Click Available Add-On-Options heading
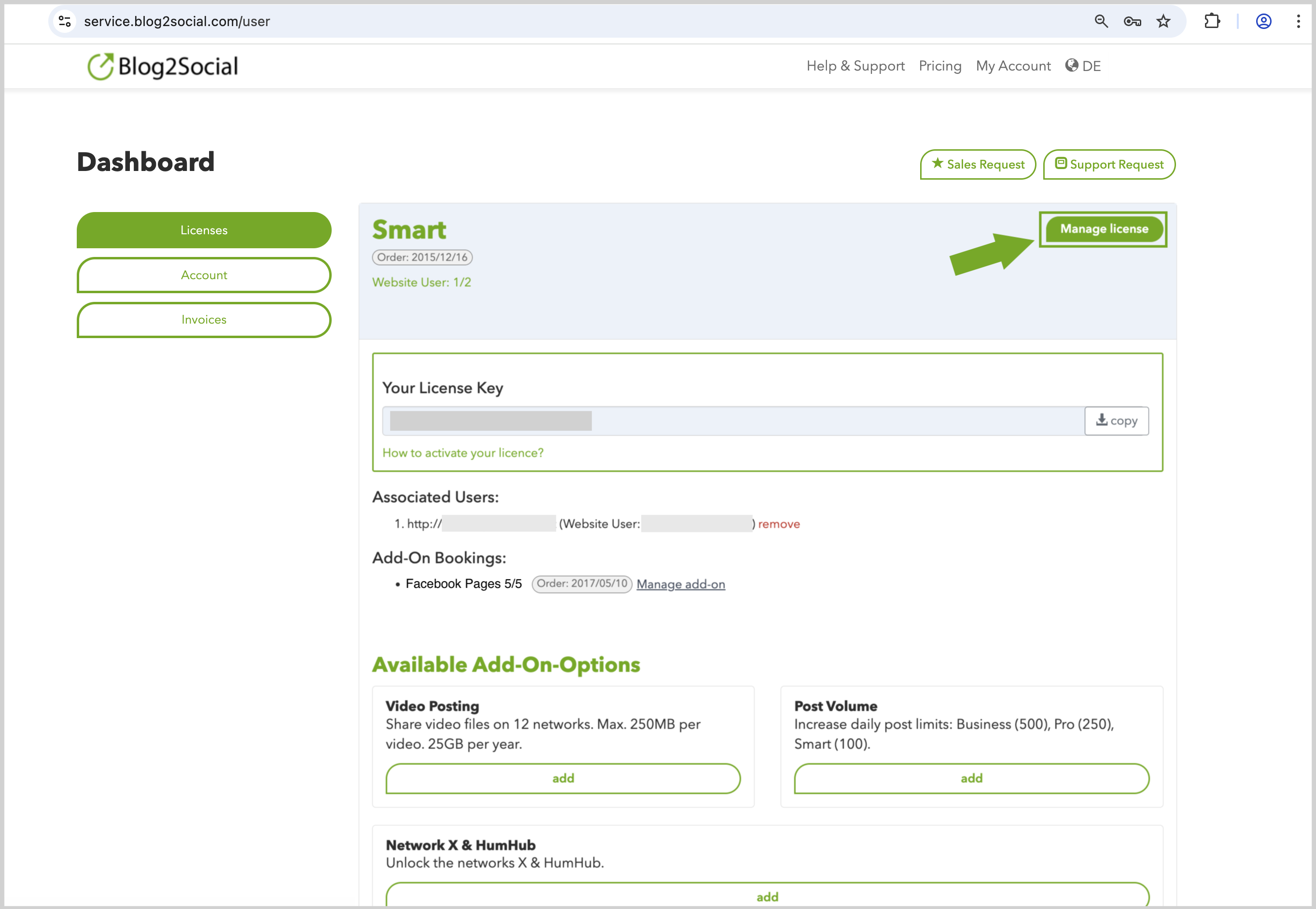The height and width of the screenshot is (909, 1316). click(506, 665)
